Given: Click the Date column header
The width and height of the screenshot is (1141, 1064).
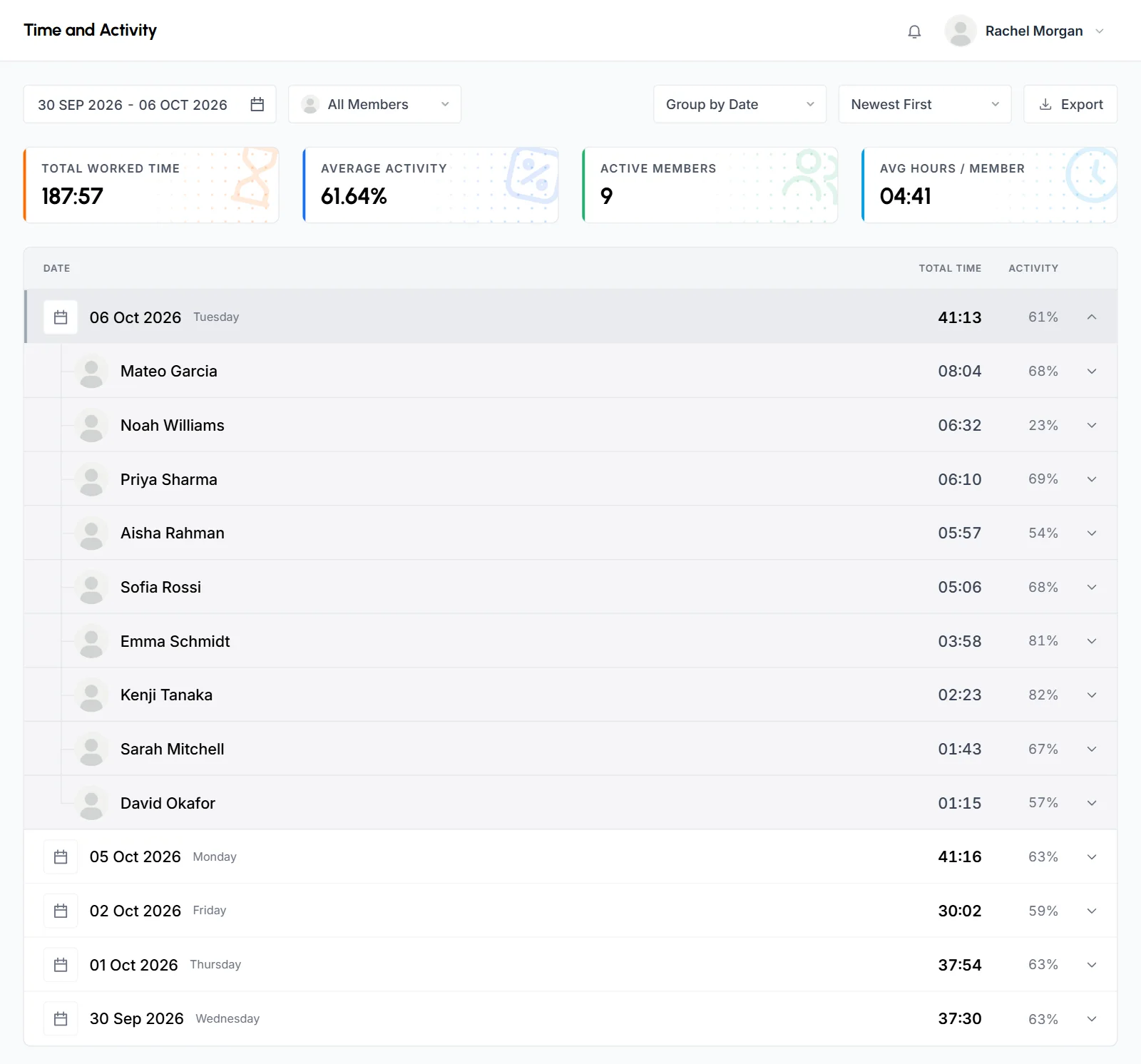Looking at the screenshot, I should click(x=56, y=268).
